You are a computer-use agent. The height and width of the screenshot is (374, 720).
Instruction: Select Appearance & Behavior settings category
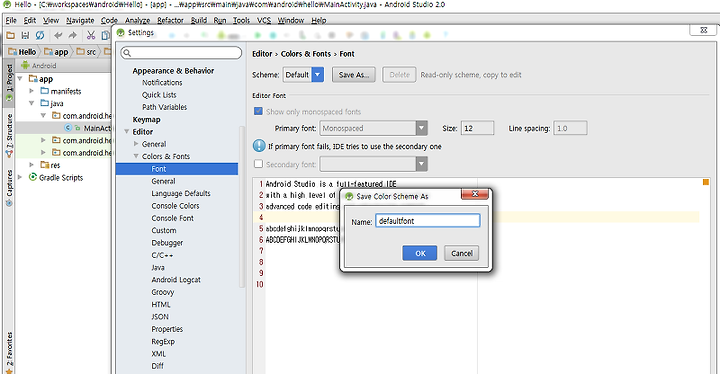(173, 71)
